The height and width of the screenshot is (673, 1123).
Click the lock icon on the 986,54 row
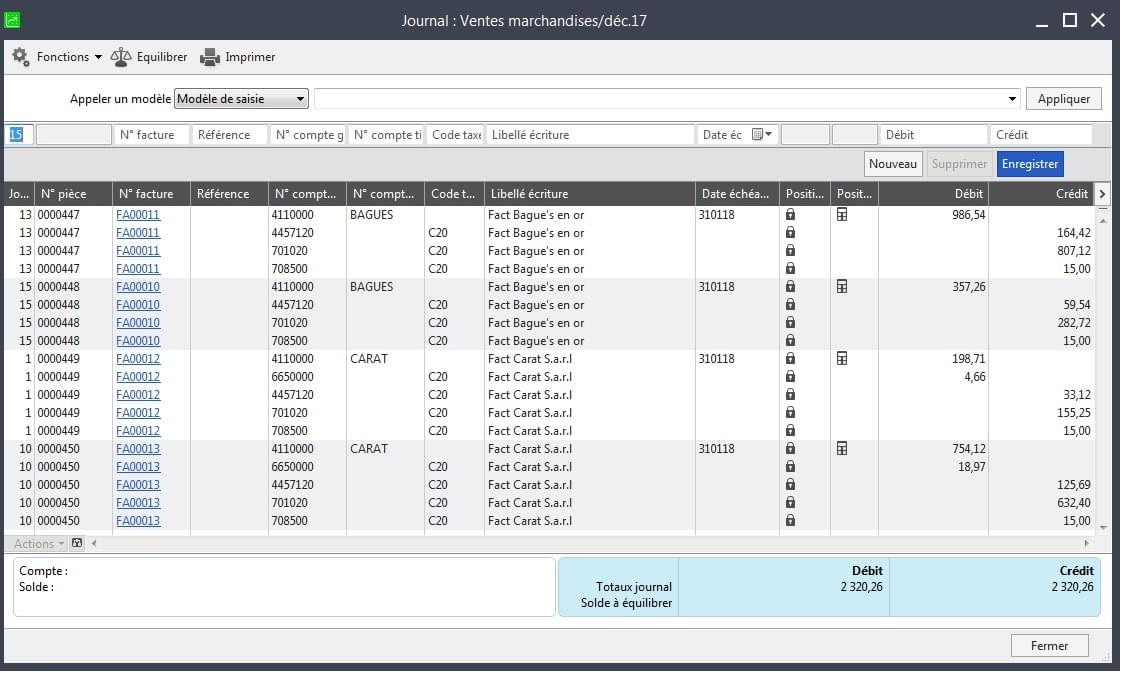point(790,215)
